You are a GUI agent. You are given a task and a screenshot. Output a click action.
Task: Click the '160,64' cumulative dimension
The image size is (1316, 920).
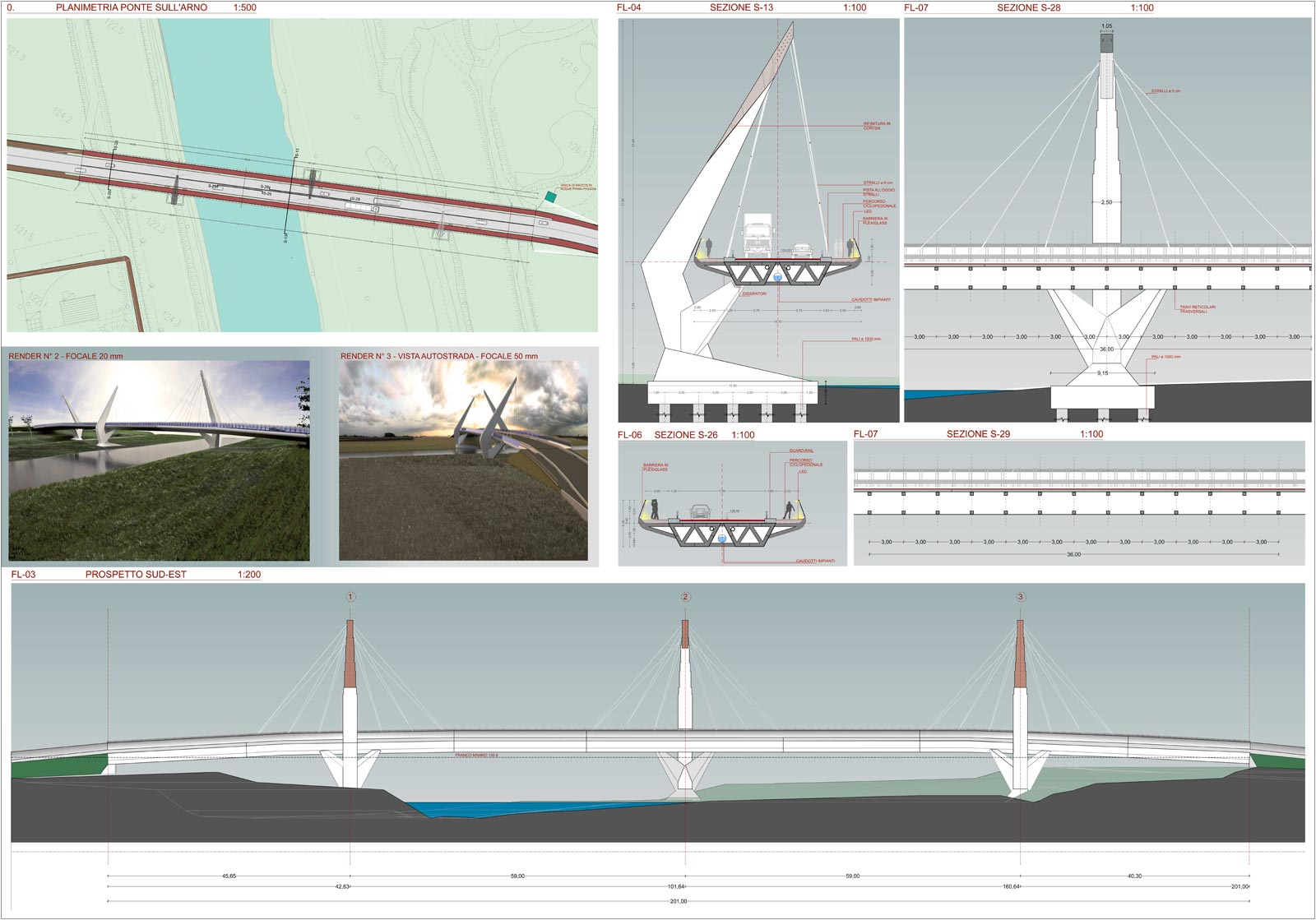tap(1010, 887)
